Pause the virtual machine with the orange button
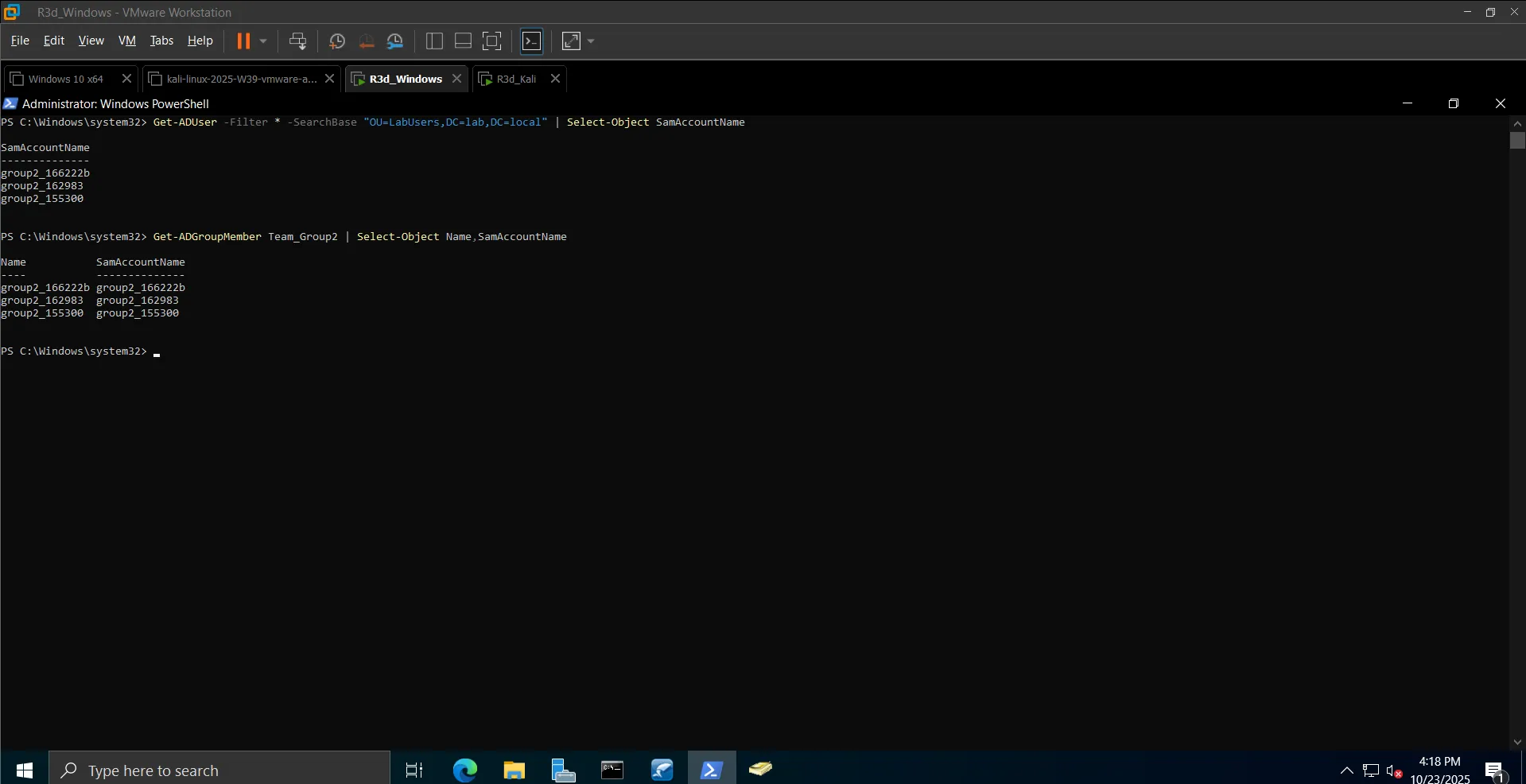 (243, 41)
